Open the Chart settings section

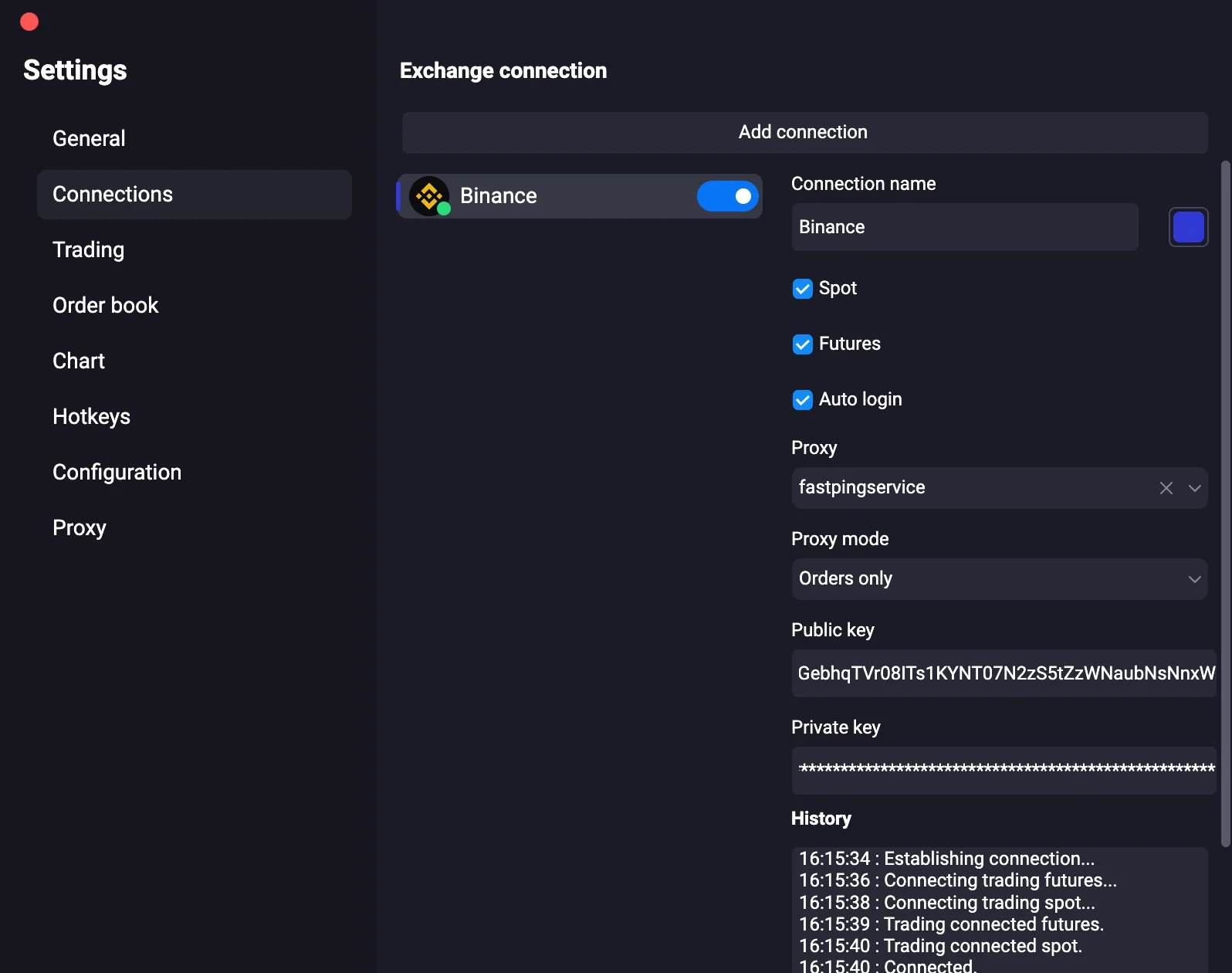point(79,361)
